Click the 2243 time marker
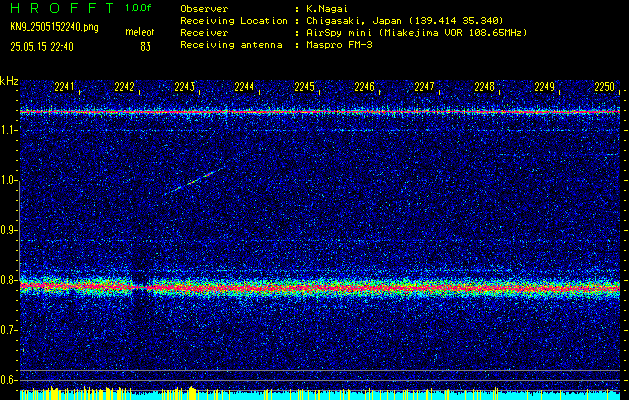 pos(185,87)
